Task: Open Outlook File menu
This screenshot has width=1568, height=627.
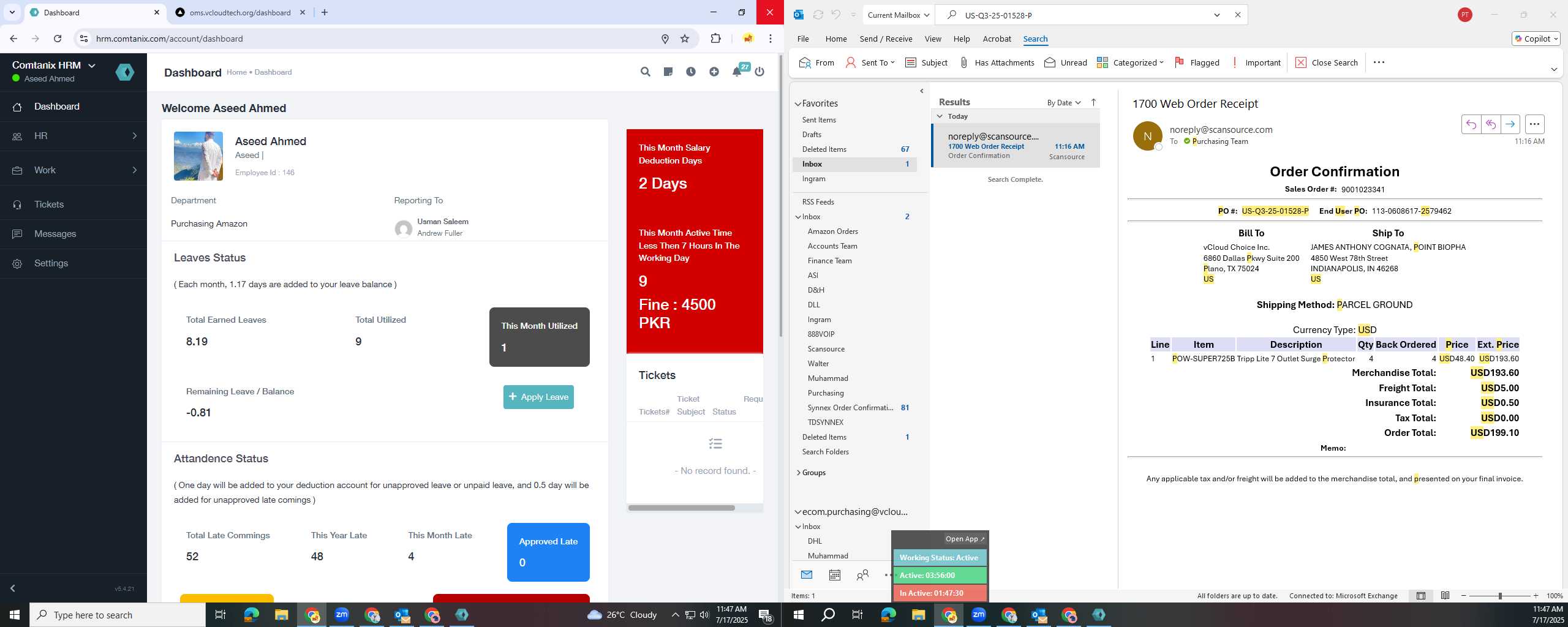Action: click(x=803, y=39)
